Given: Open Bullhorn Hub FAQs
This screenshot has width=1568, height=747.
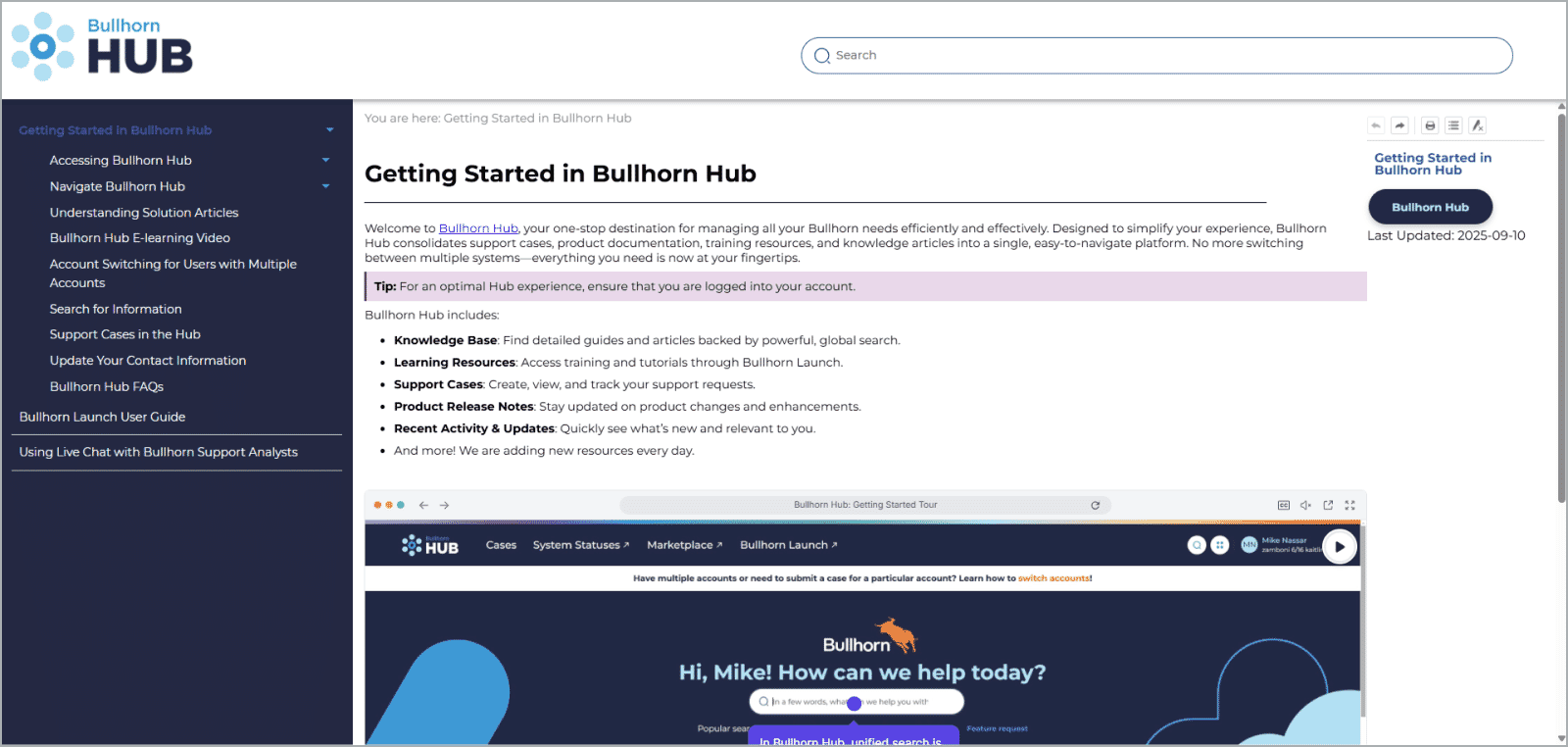Looking at the screenshot, I should pos(107,386).
